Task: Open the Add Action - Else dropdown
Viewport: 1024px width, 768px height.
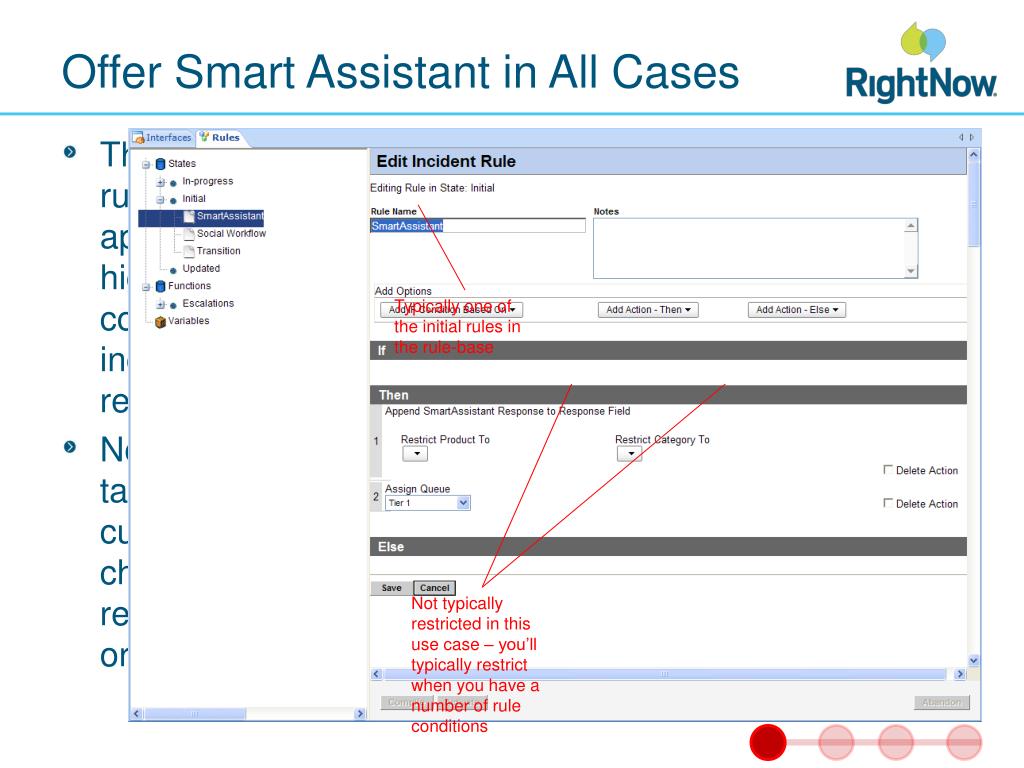Action: click(x=797, y=310)
